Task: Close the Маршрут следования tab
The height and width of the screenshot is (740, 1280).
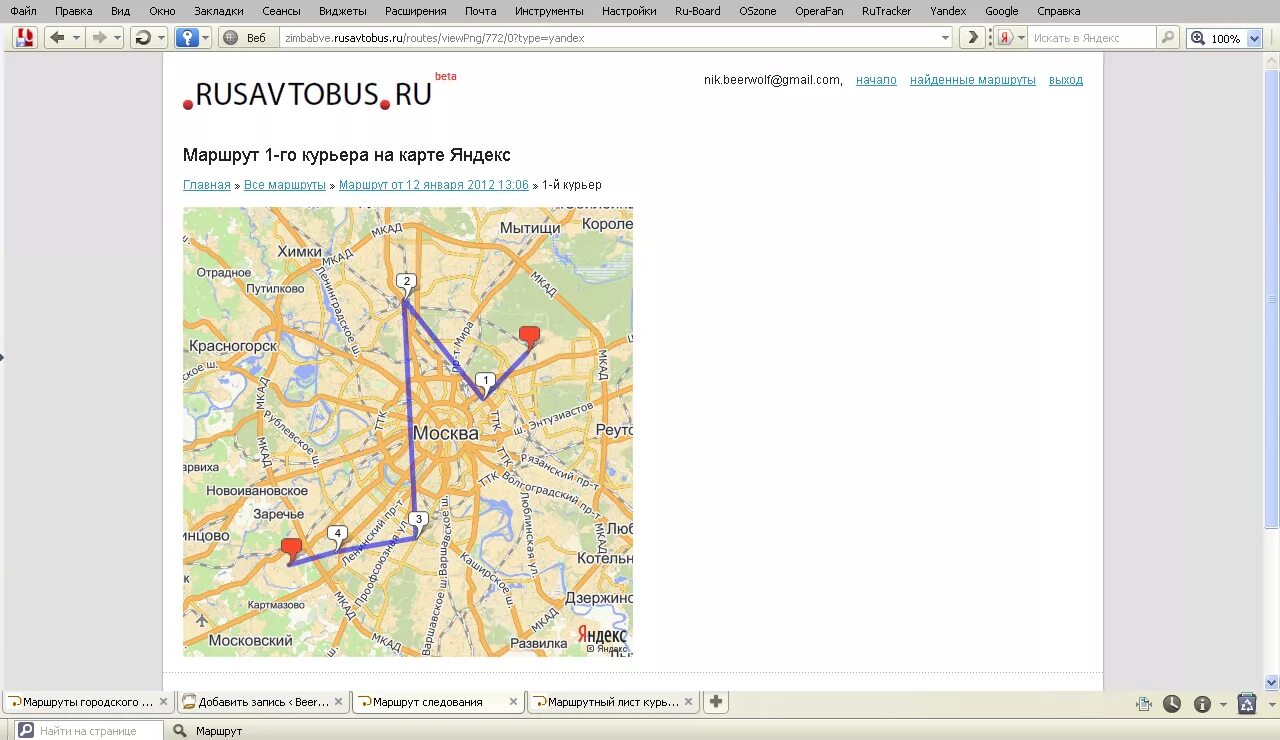Action: point(513,702)
